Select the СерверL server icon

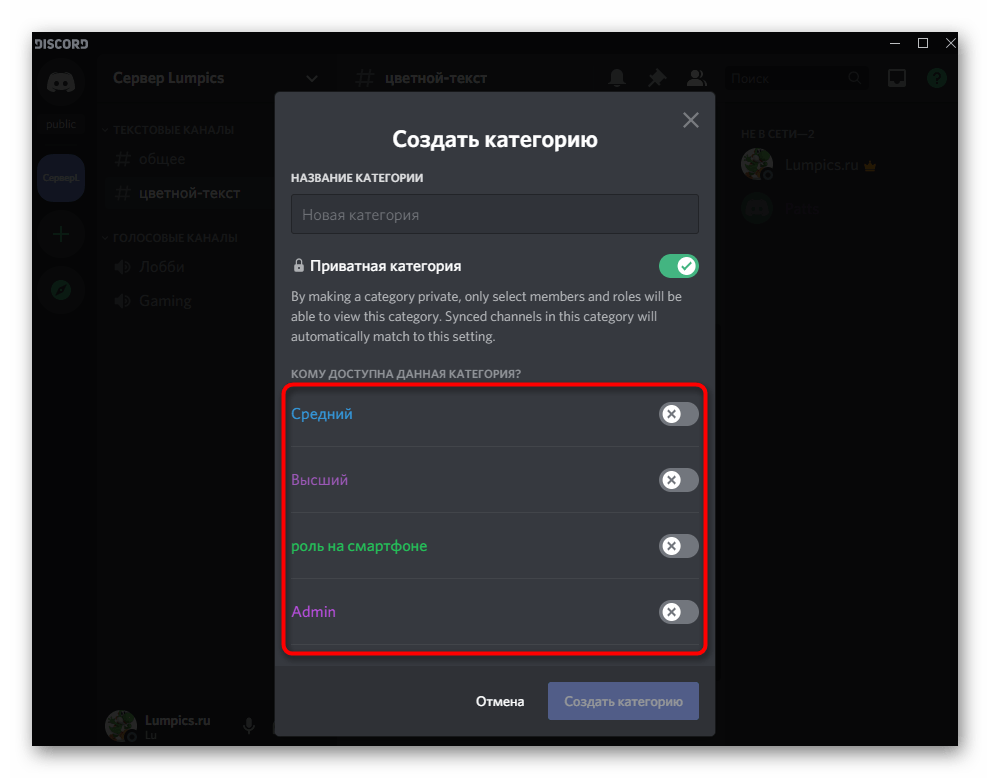coord(61,178)
